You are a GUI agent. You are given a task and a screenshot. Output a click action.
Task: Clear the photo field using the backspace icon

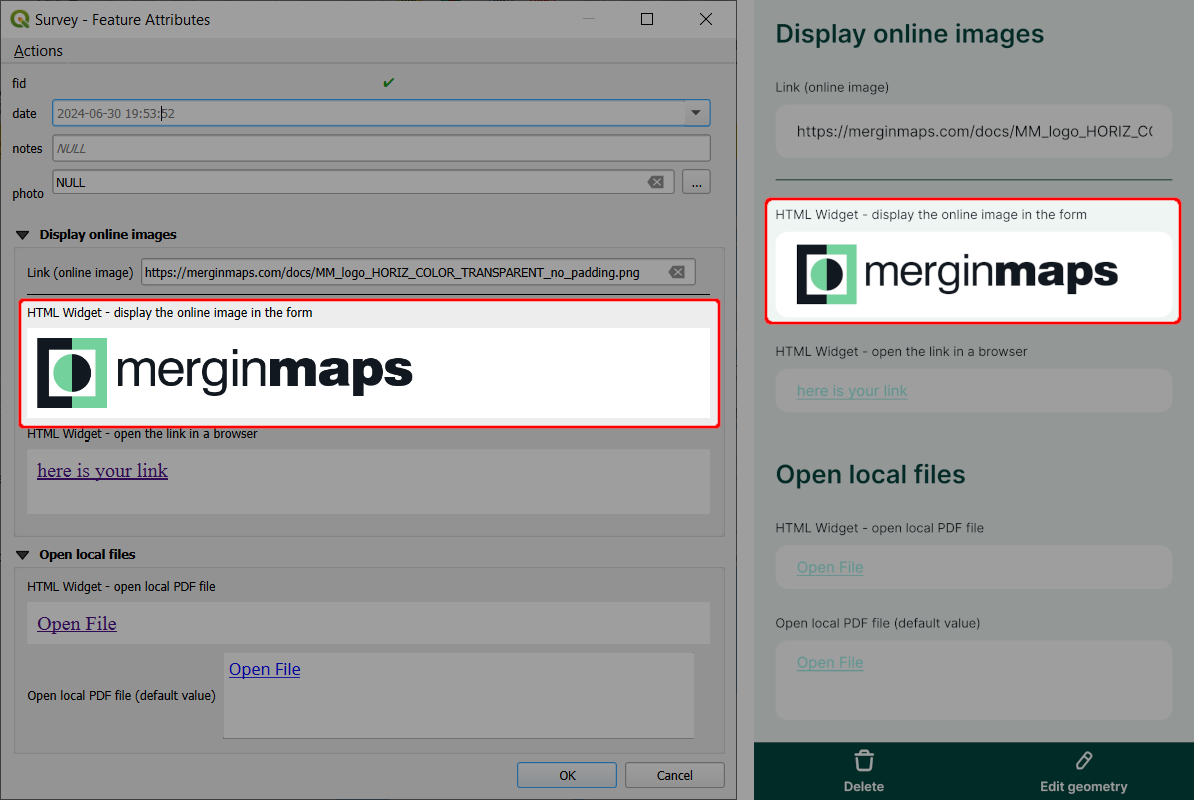click(657, 182)
